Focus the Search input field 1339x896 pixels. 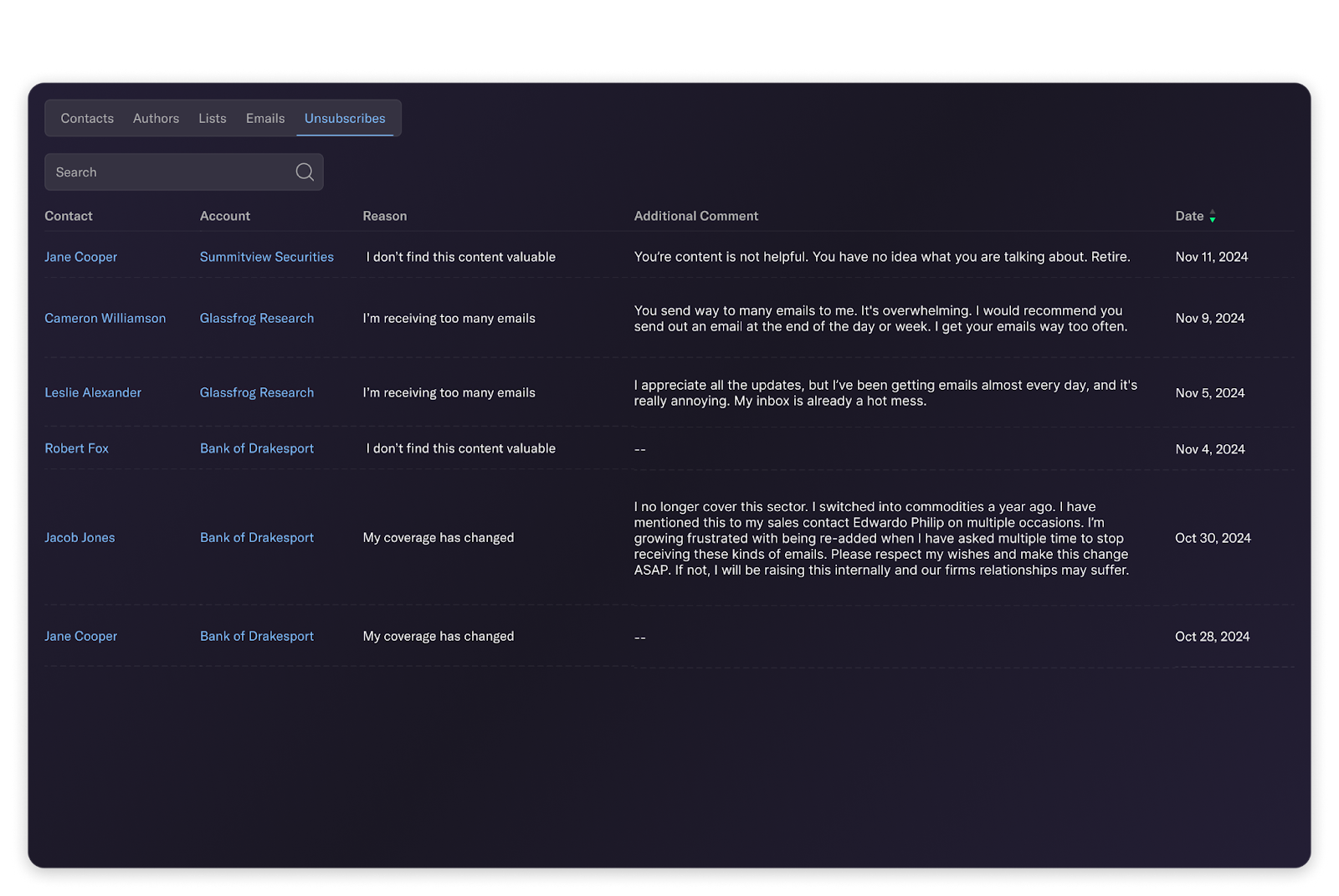[x=167, y=172]
